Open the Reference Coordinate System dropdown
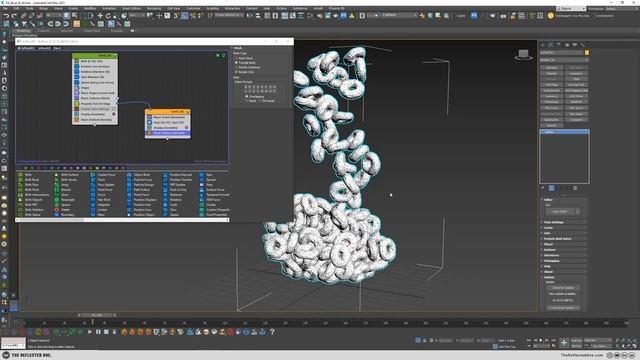 click(x=137, y=16)
